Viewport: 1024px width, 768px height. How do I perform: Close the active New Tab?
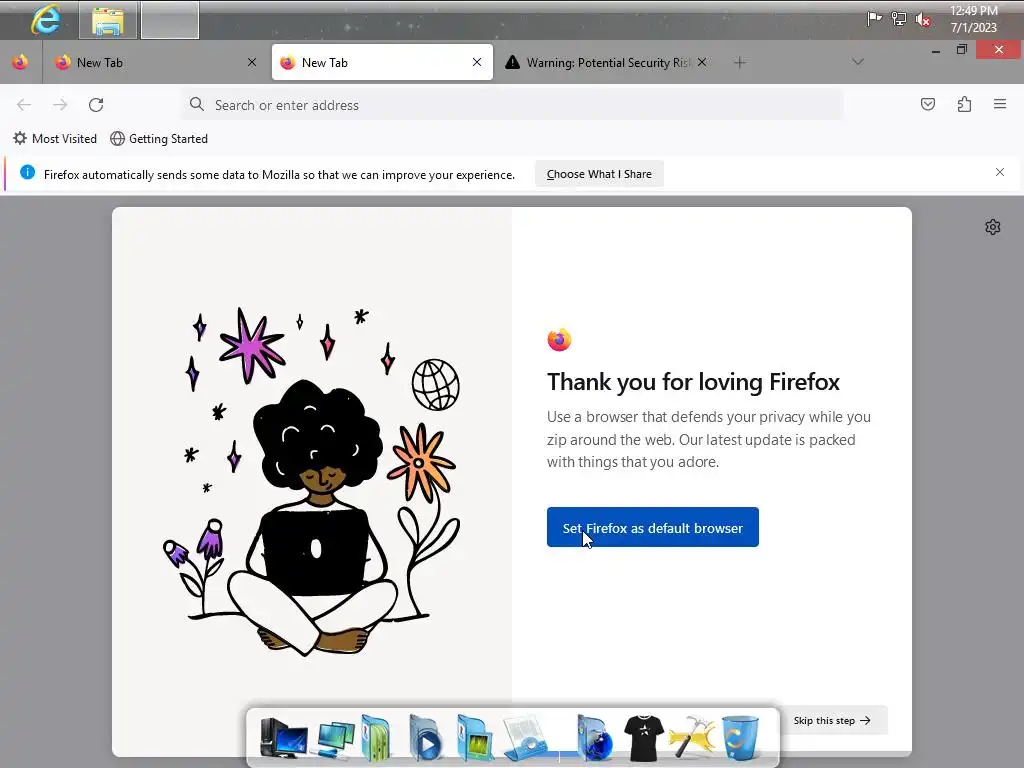(x=477, y=62)
